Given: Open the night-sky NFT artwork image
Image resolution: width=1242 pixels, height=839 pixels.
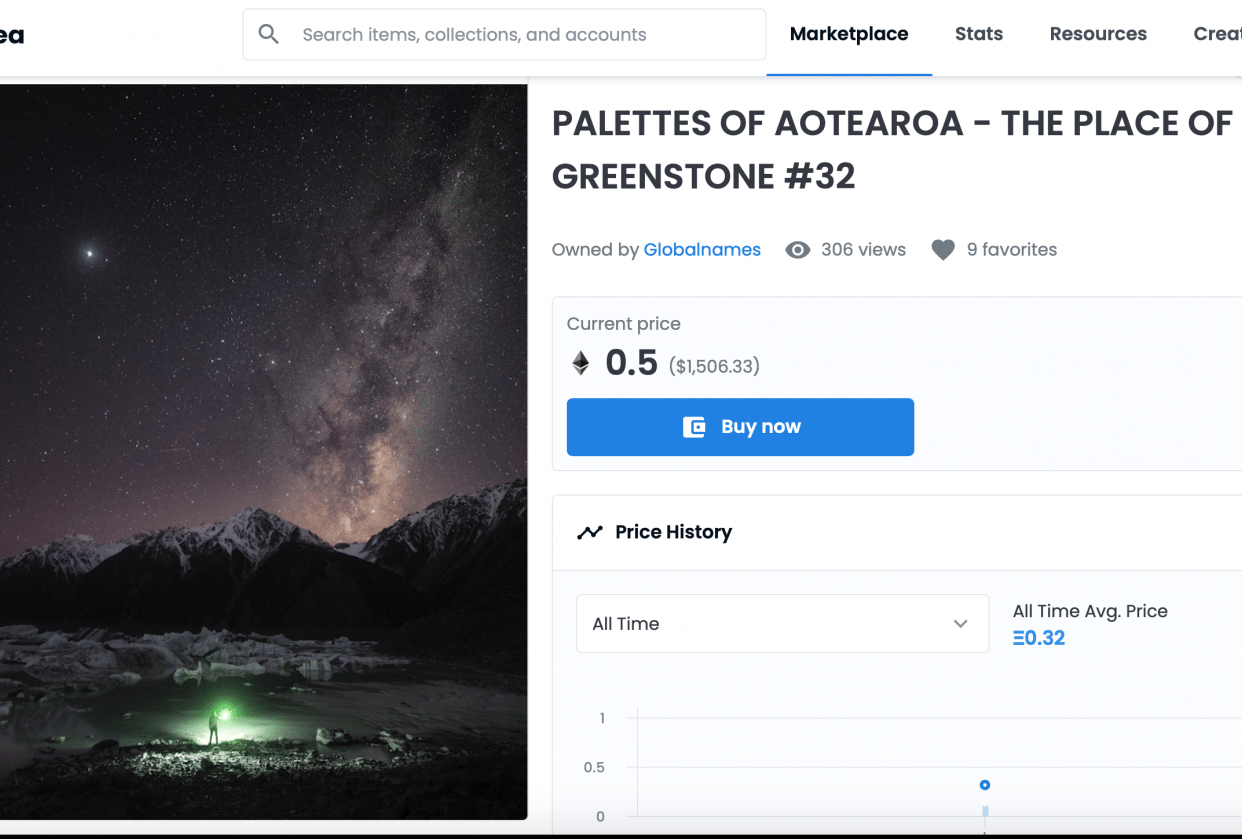Looking at the screenshot, I should point(263,450).
